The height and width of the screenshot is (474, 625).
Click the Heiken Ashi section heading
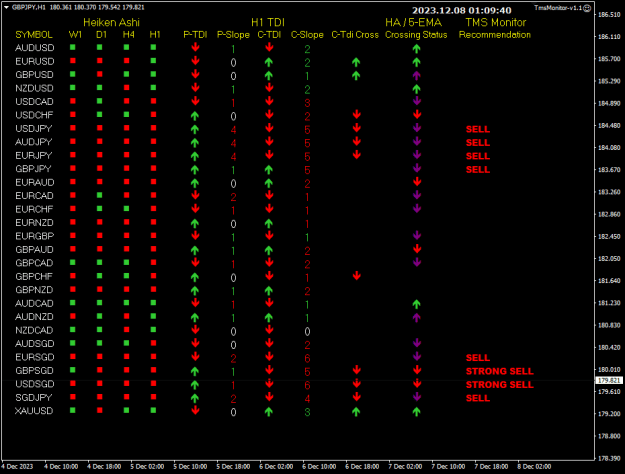tap(111, 22)
